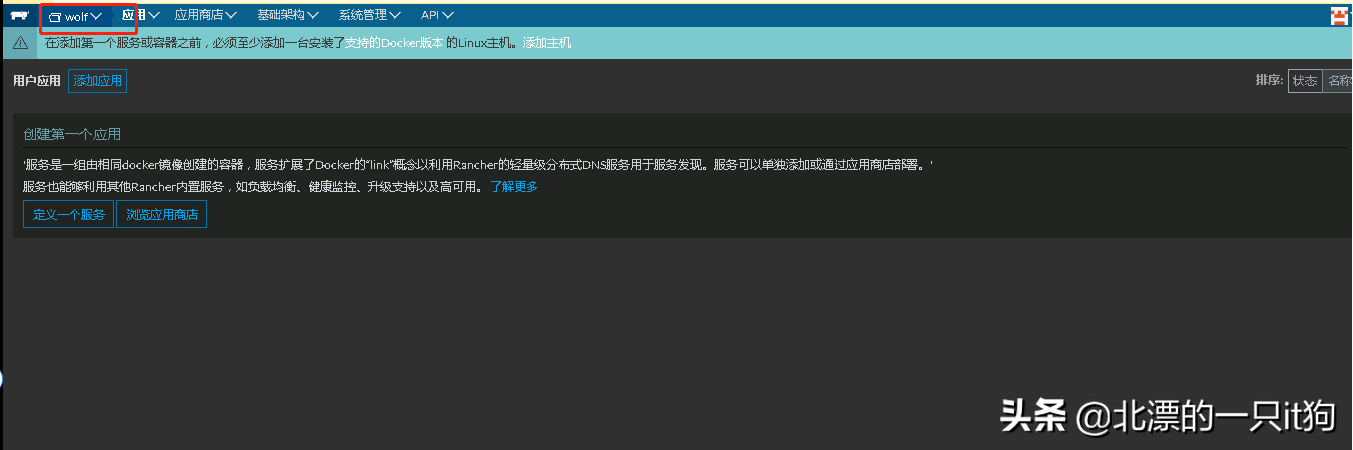Follow the 了解更多 link
The height and width of the screenshot is (450, 1353).
tap(514, 186)
